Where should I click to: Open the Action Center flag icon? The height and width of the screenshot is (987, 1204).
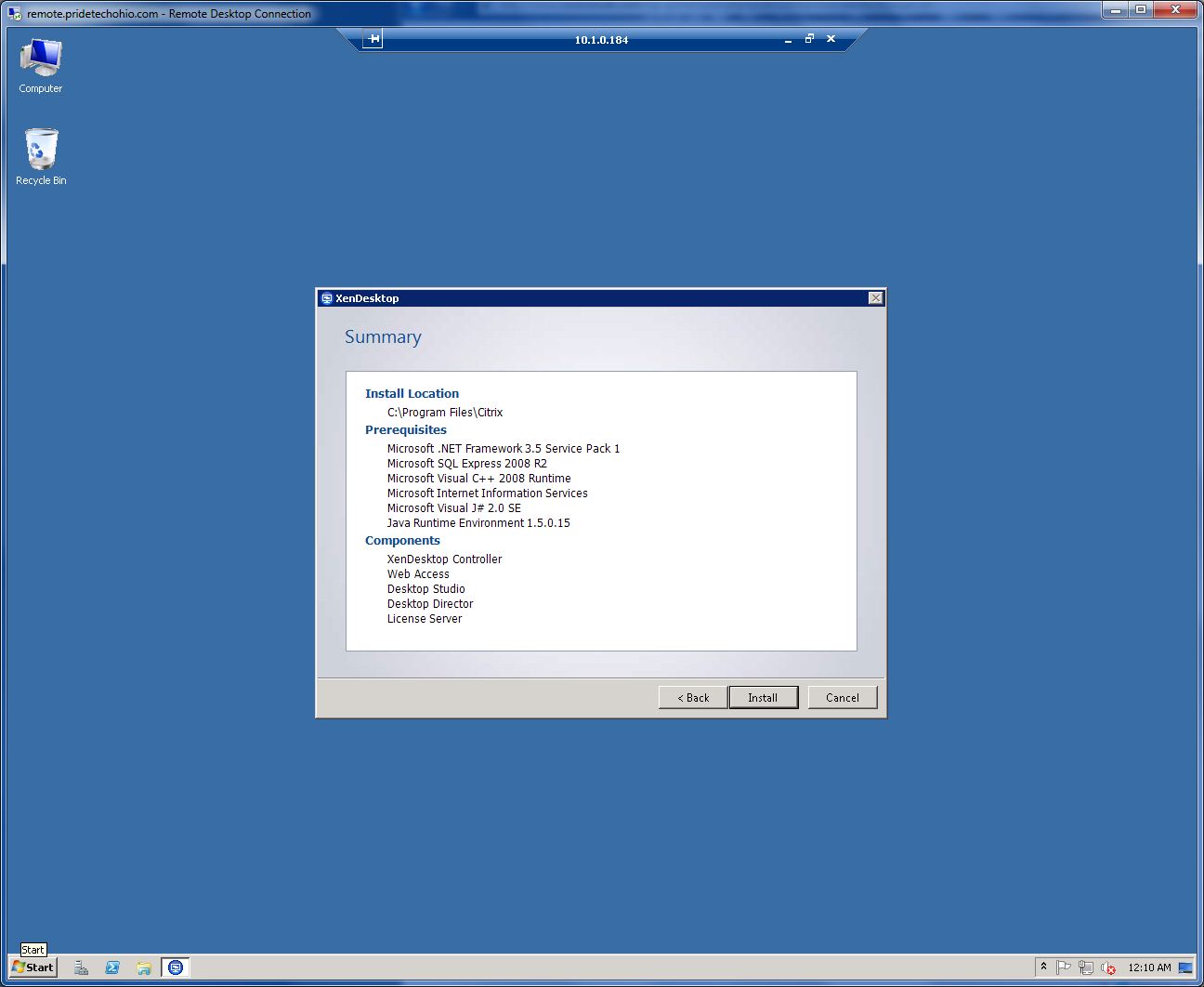point(1064,967)
